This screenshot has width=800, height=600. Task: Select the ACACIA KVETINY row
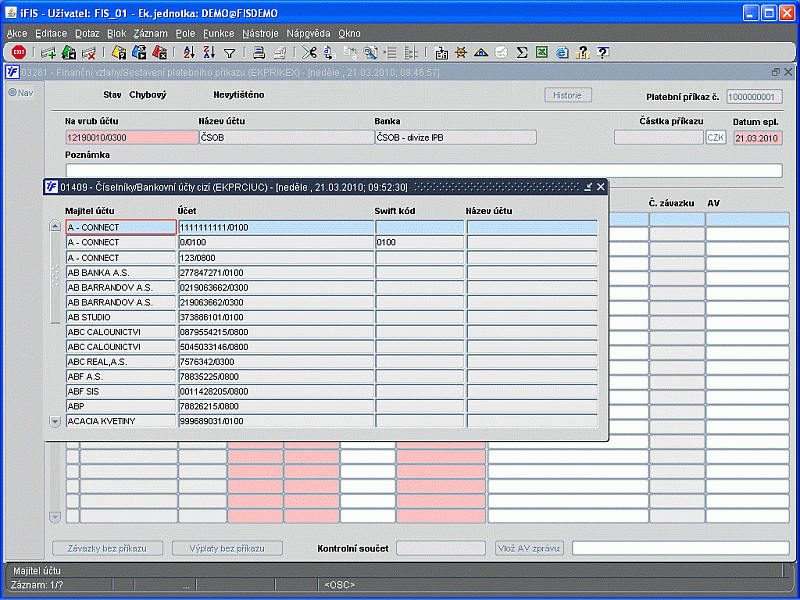(x=331, y=421)
